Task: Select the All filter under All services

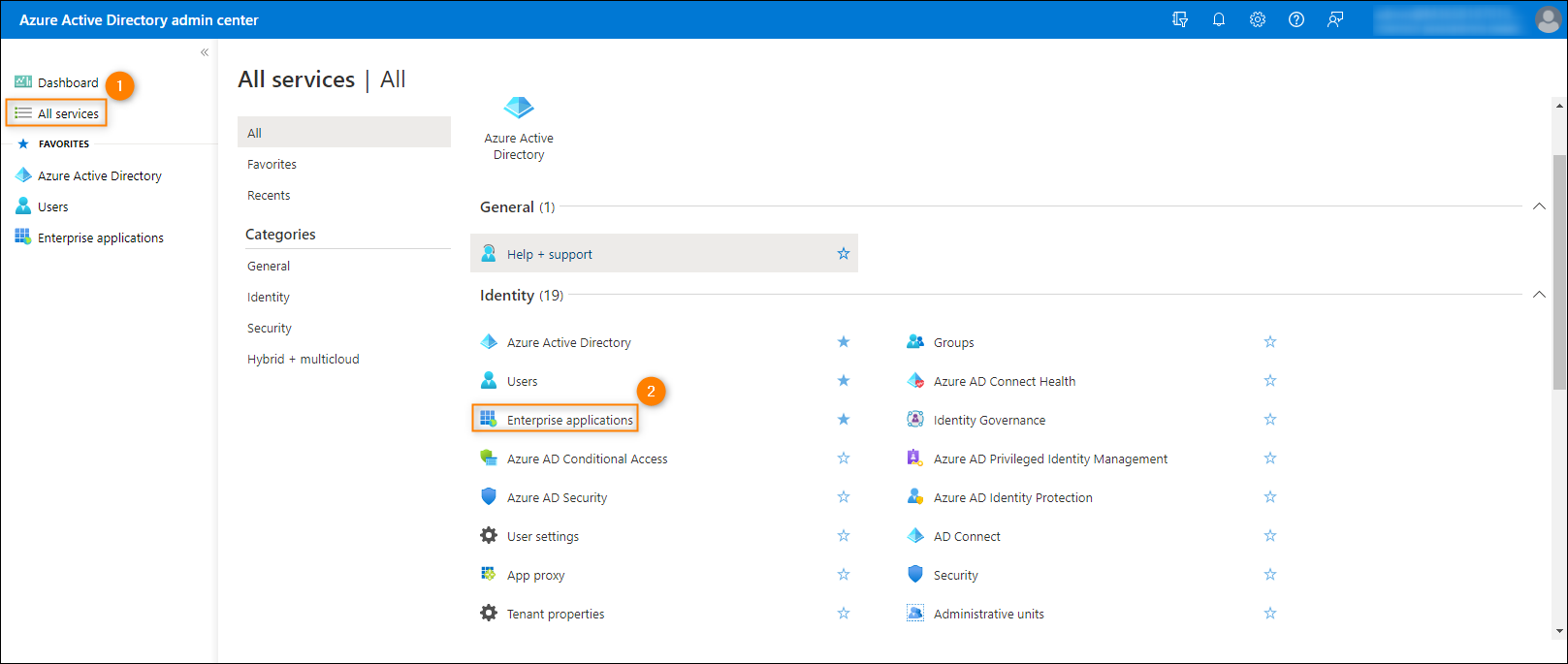Action: click(344, 132)
